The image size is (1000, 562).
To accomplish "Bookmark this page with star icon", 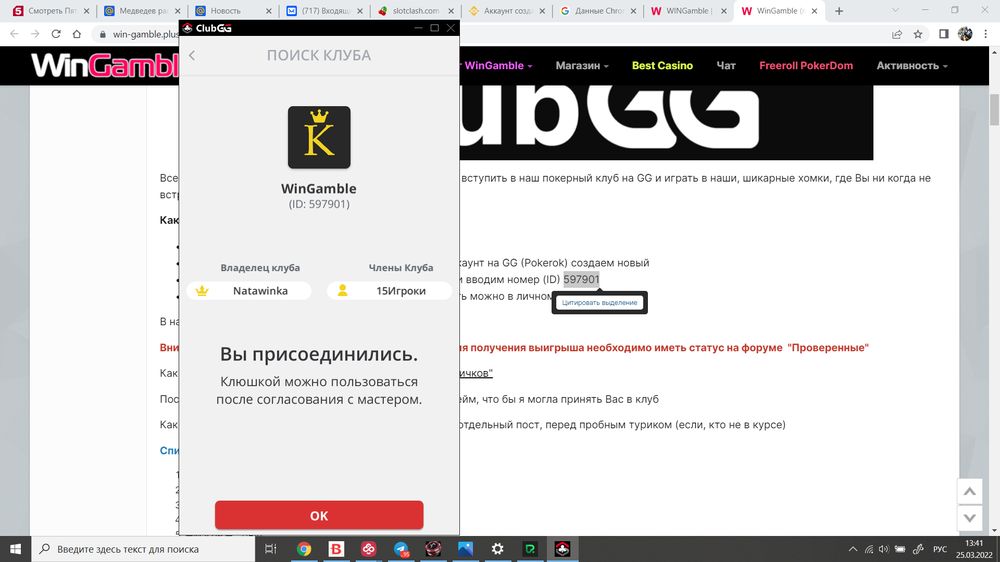I will coord(918,34).
